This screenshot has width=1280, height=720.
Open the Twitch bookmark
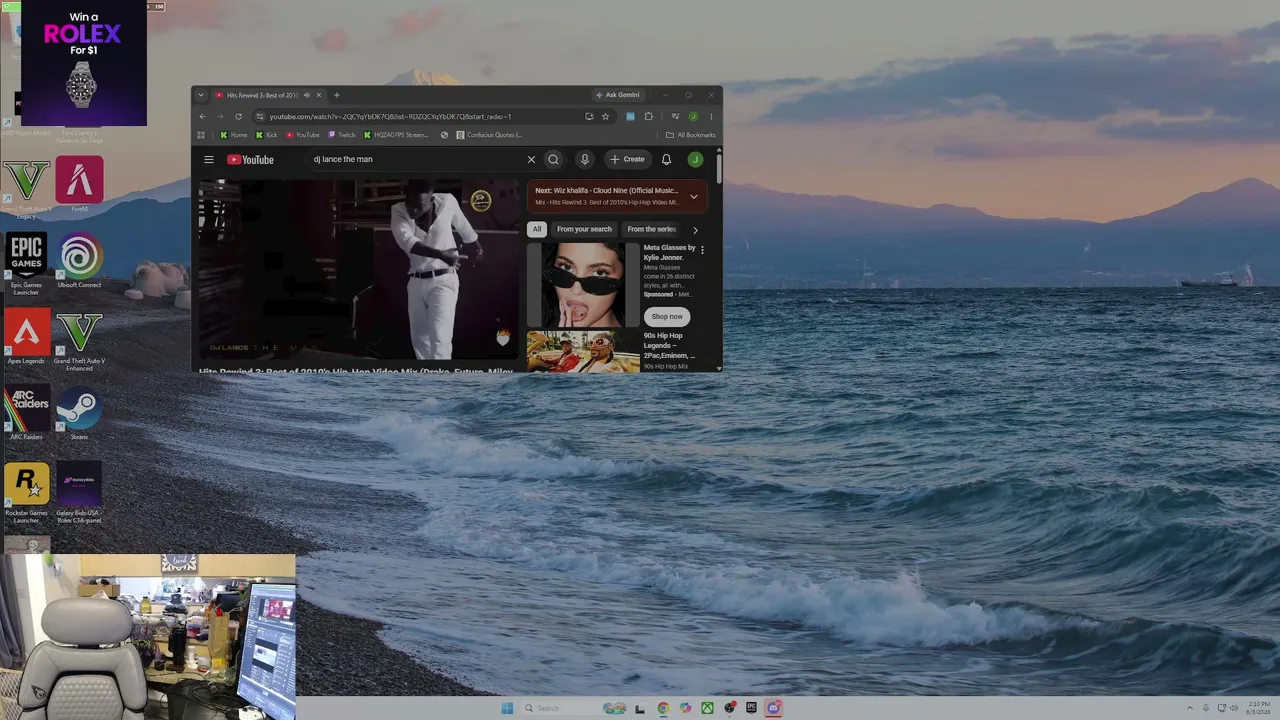[342, 135]
